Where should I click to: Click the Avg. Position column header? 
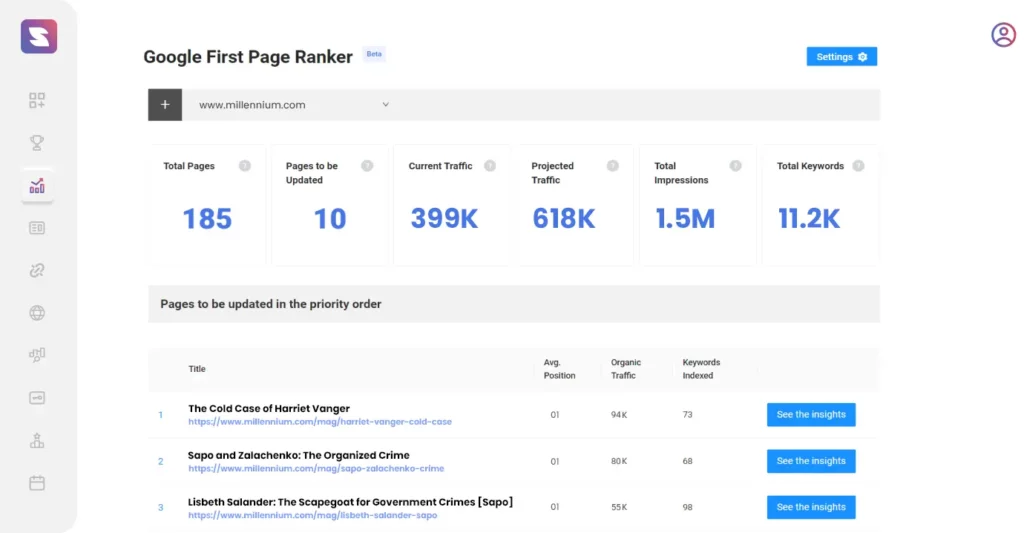click(x=560, y=369)
